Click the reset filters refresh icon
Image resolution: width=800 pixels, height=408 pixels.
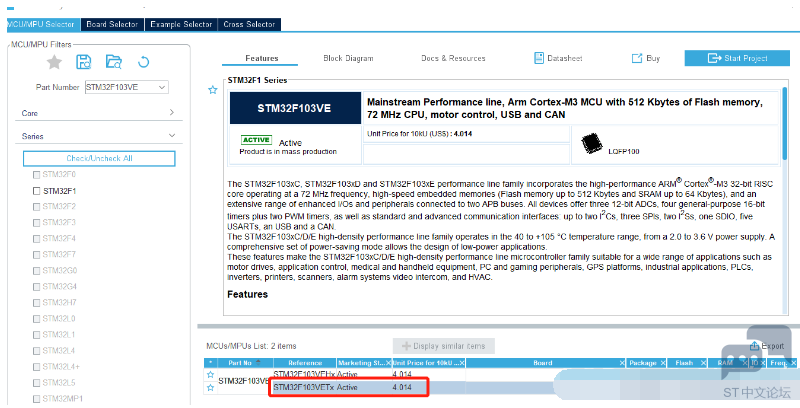(143, 62)
